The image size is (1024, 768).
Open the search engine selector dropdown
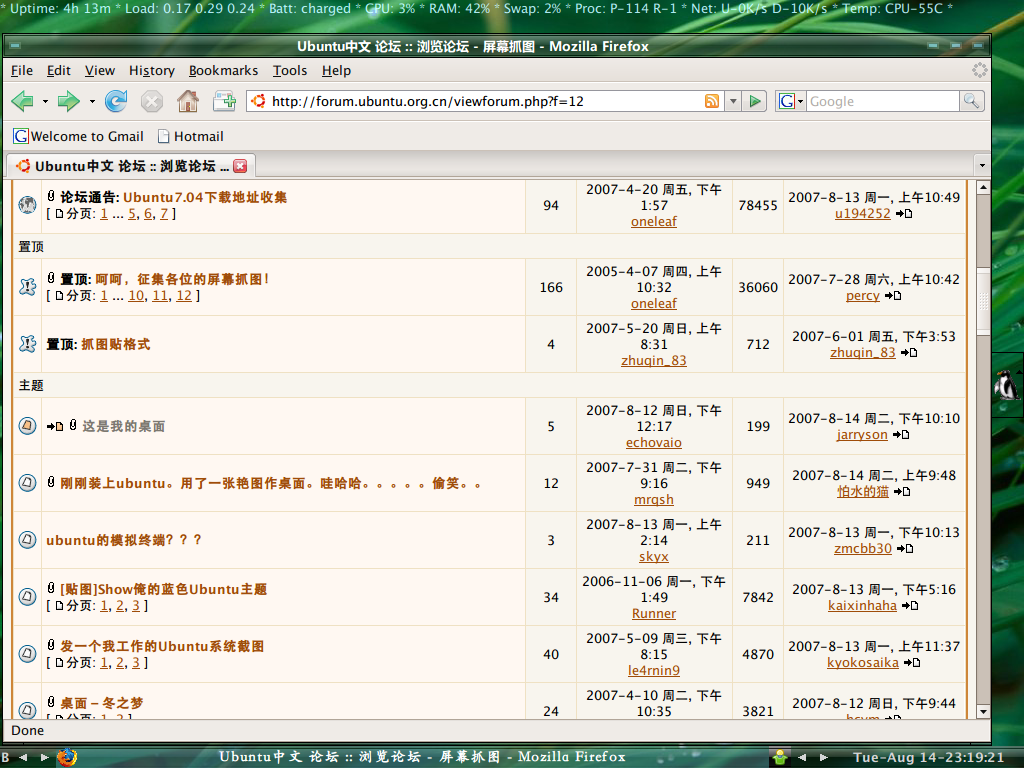790,101
